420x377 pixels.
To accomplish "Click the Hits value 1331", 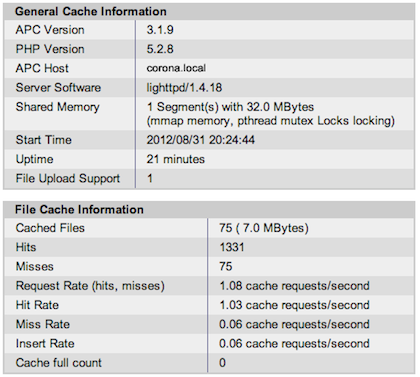I will (232, 247).
